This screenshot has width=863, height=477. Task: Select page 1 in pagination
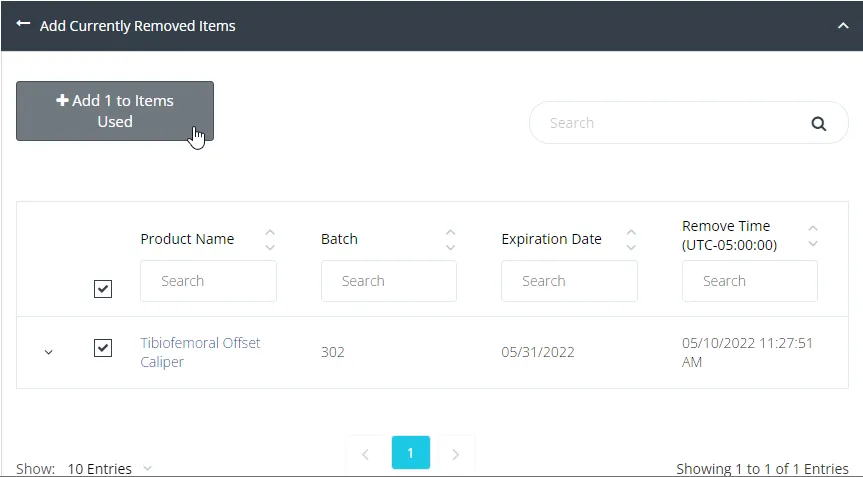(x=411, y=453)
